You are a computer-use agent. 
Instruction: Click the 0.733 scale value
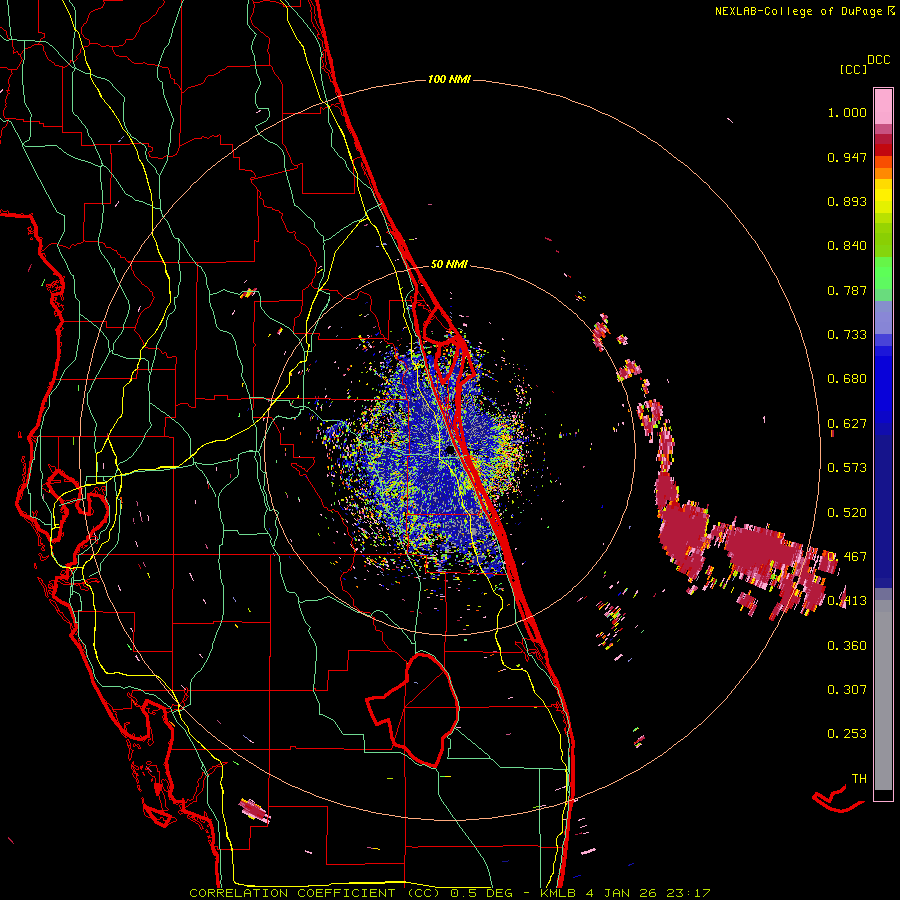click(x=847, y=335)
